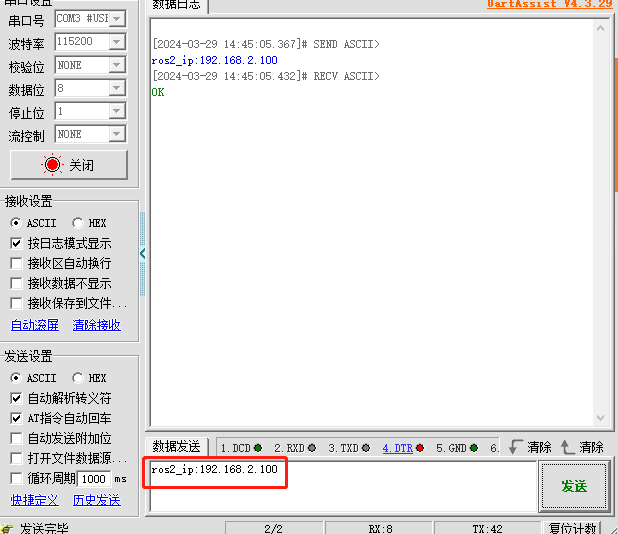Click the log scrollbar up arrow

[x=600, y=28]
